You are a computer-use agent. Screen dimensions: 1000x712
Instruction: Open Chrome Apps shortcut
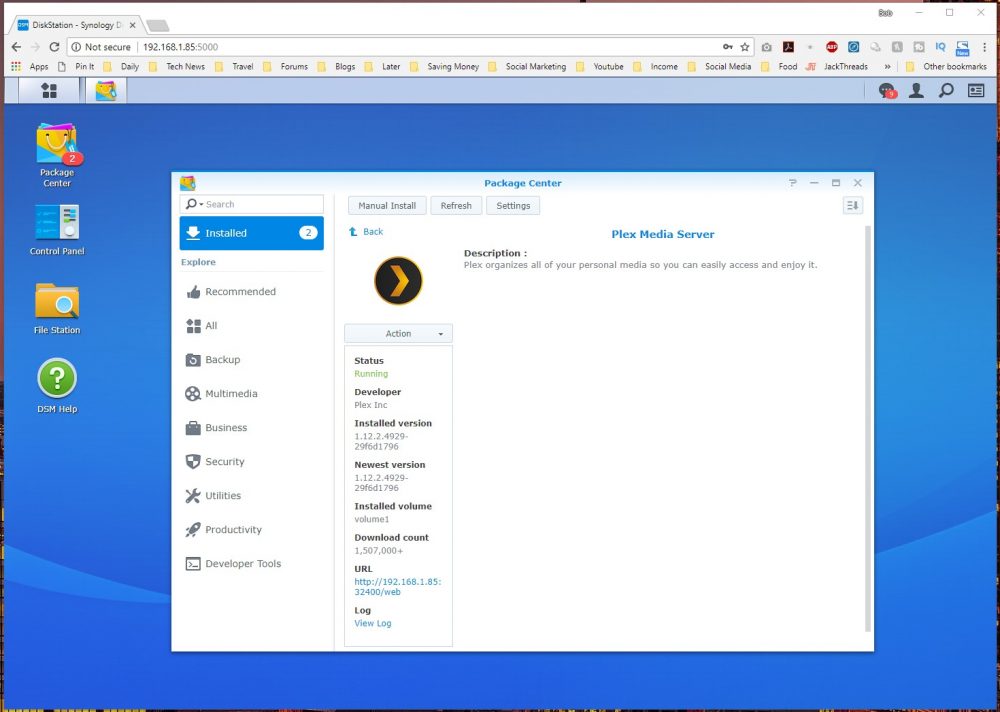[30, 66]
